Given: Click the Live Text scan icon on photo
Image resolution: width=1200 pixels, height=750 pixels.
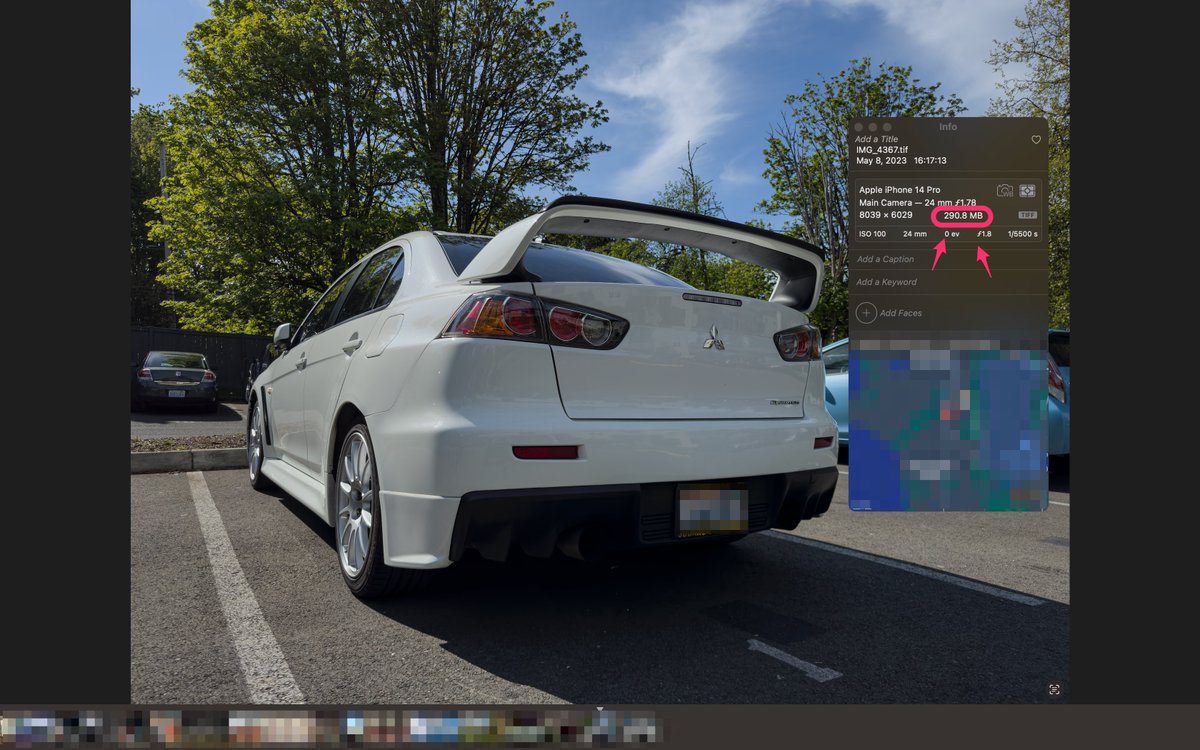Looking at the screenshot, I should tap(1054, 690).
